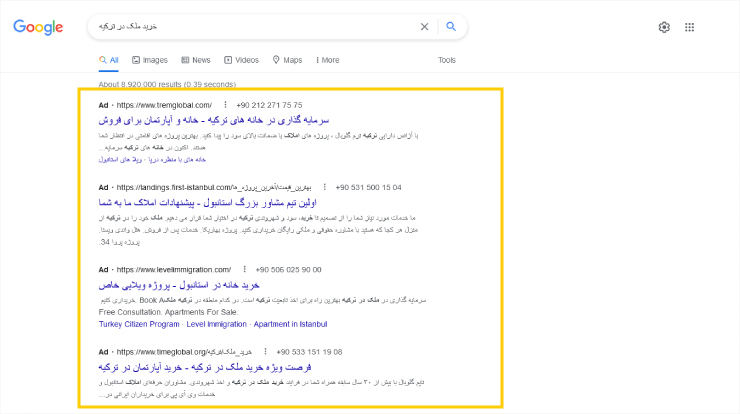Switch to the Images tab
The width and height of the screenshot is (740, 414).
[x=149, y=60]
